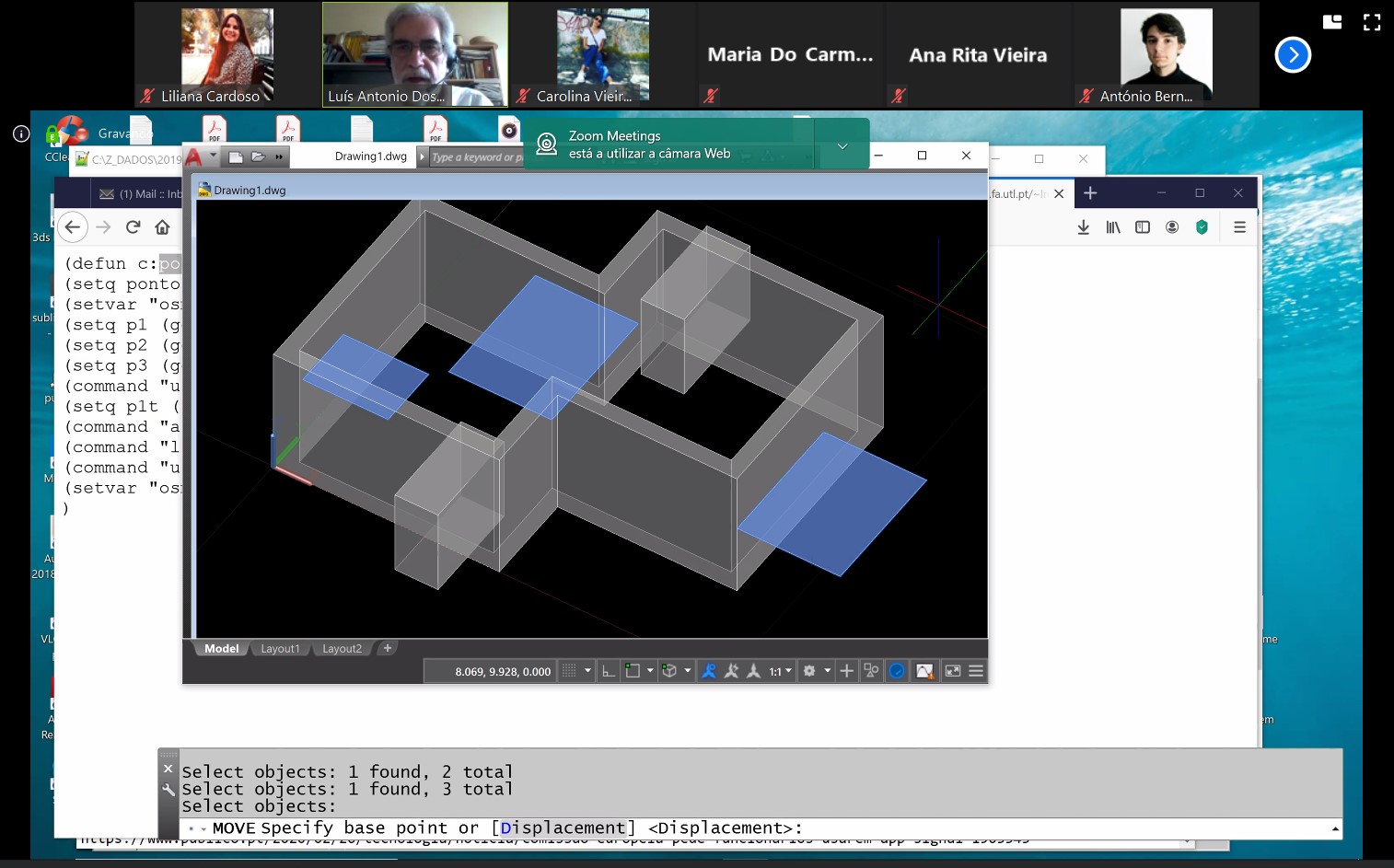Toggle grid display in AutoCAD status bar
The width and height of the screenshot is (1394, 868).
(569, 671)
